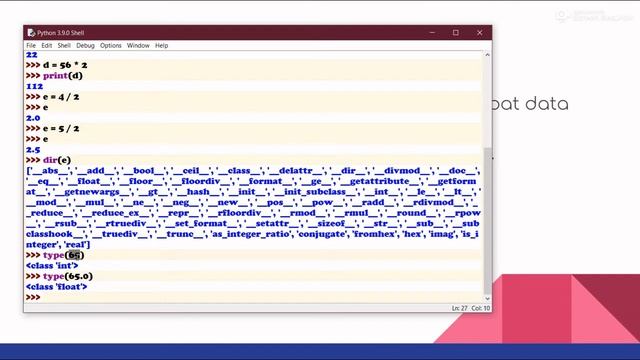Click the empty prompt line at the bottom
This screenshot has height=360, width=640.
tap(253, 297)
